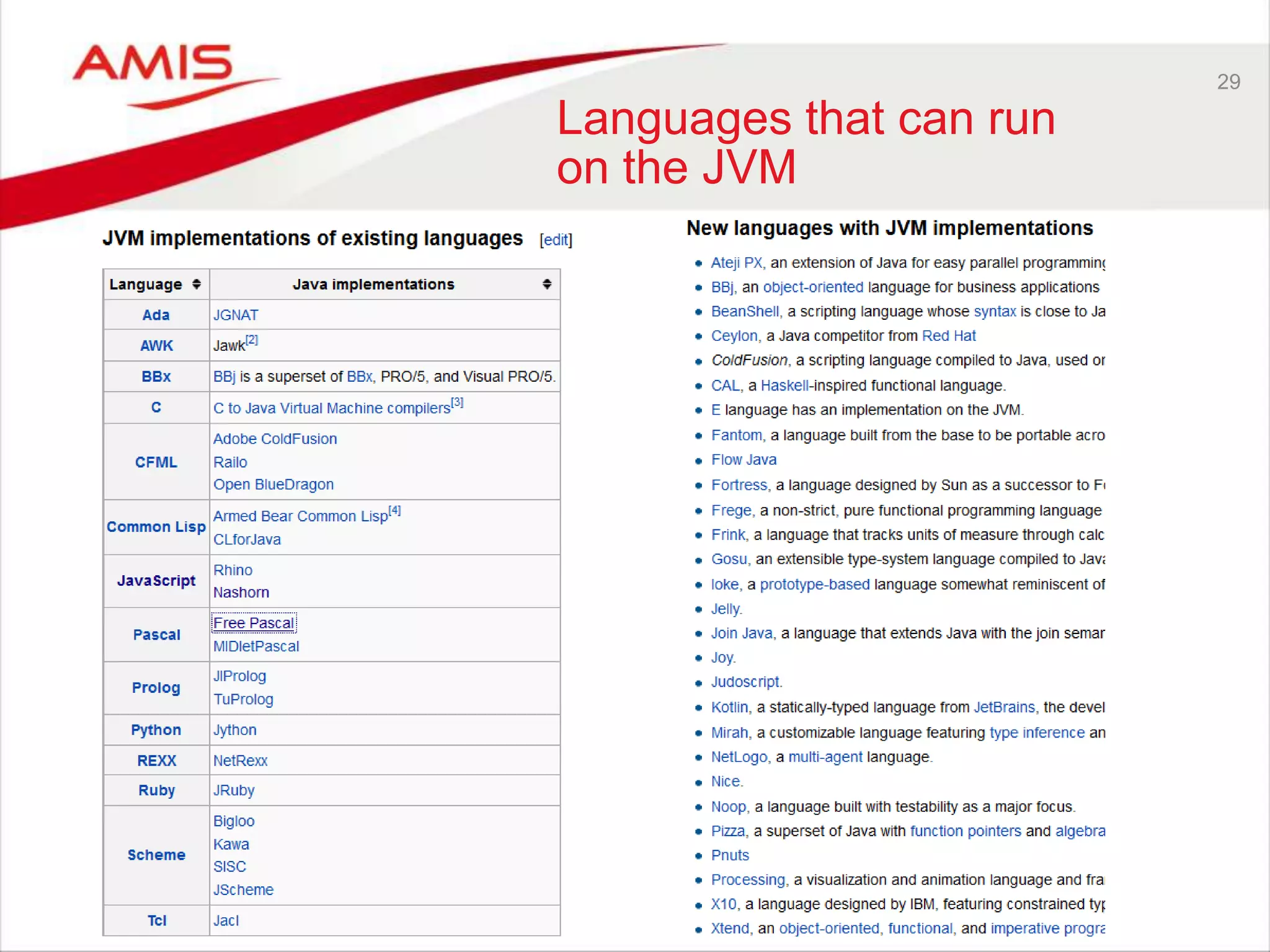Open the Fantom link
1270x952 pixels.
[737, 435]
